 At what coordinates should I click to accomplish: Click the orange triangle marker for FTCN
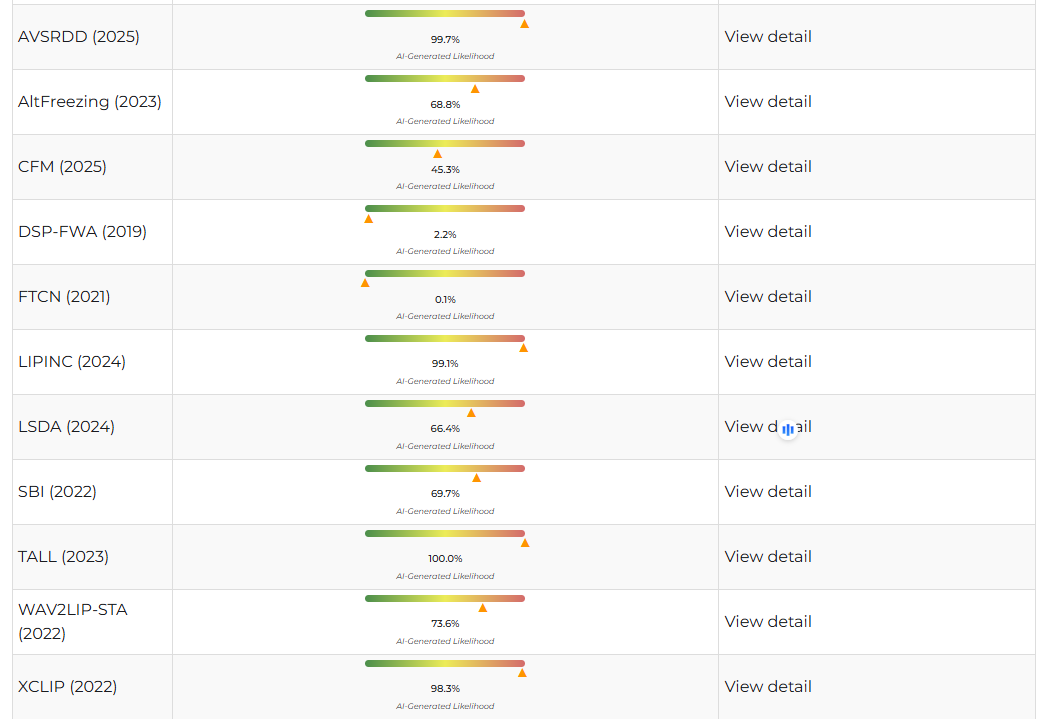coord(365,283)
